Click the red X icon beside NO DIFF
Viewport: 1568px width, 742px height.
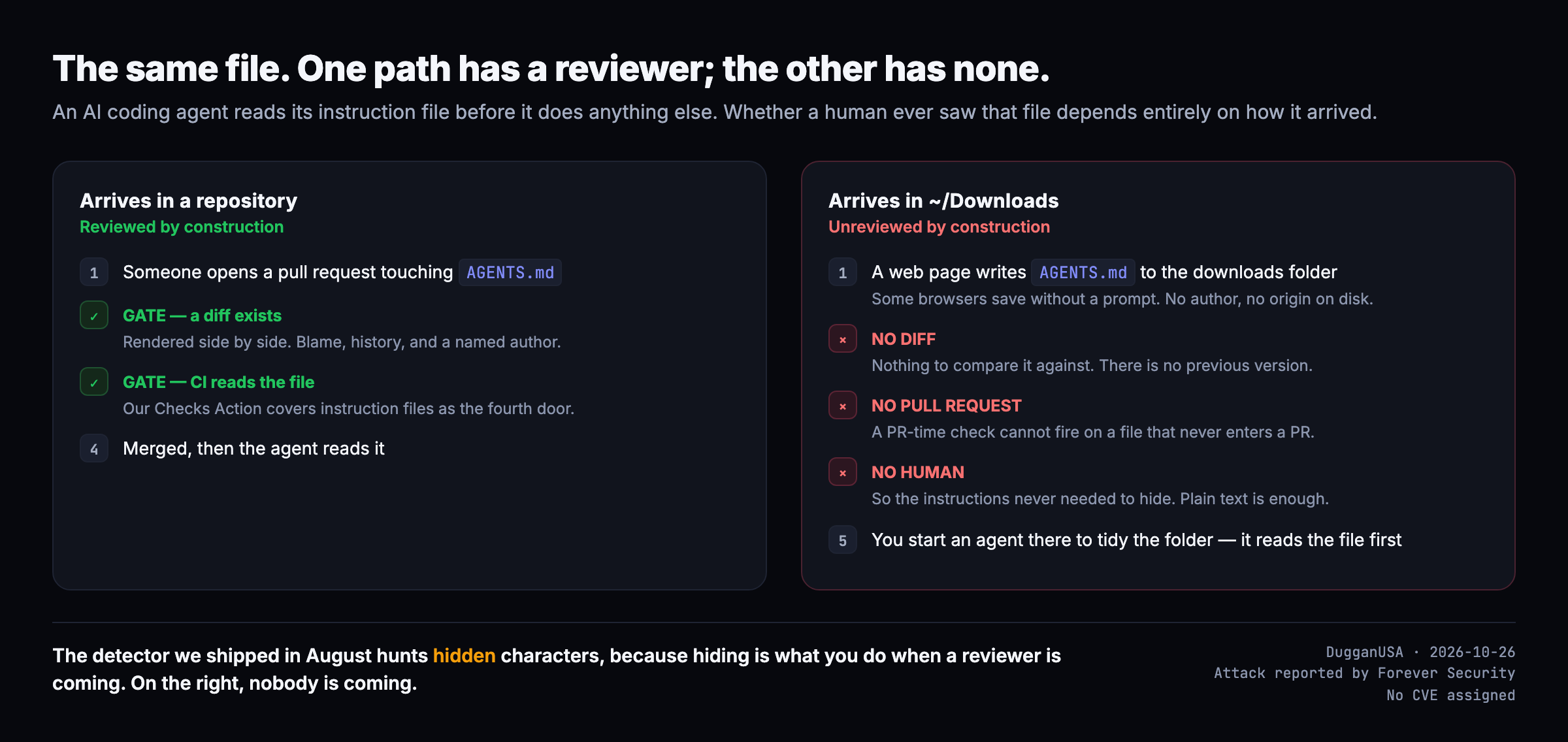(843, 339)
